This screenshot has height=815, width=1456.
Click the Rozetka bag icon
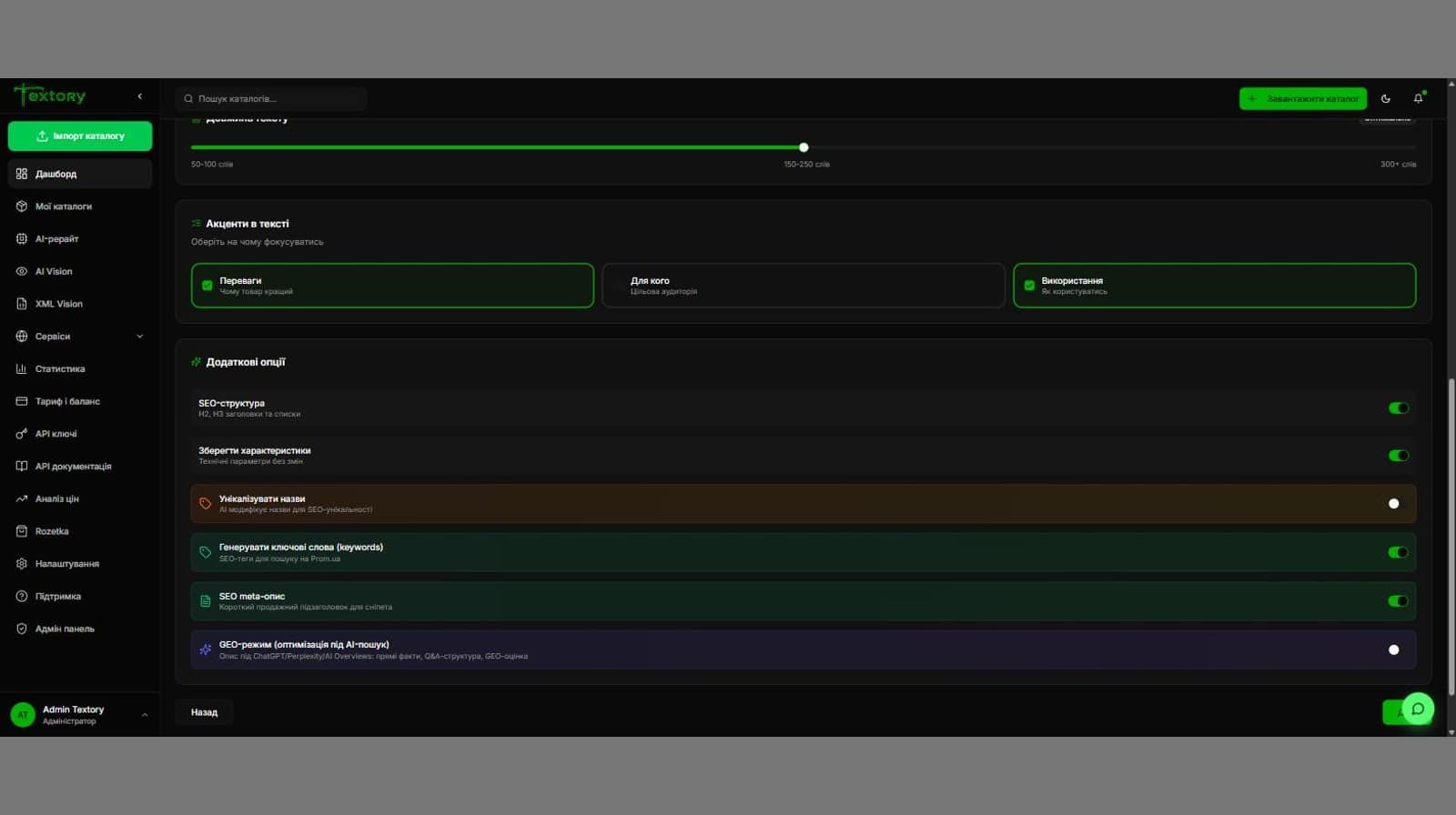(x=22, y=531)
